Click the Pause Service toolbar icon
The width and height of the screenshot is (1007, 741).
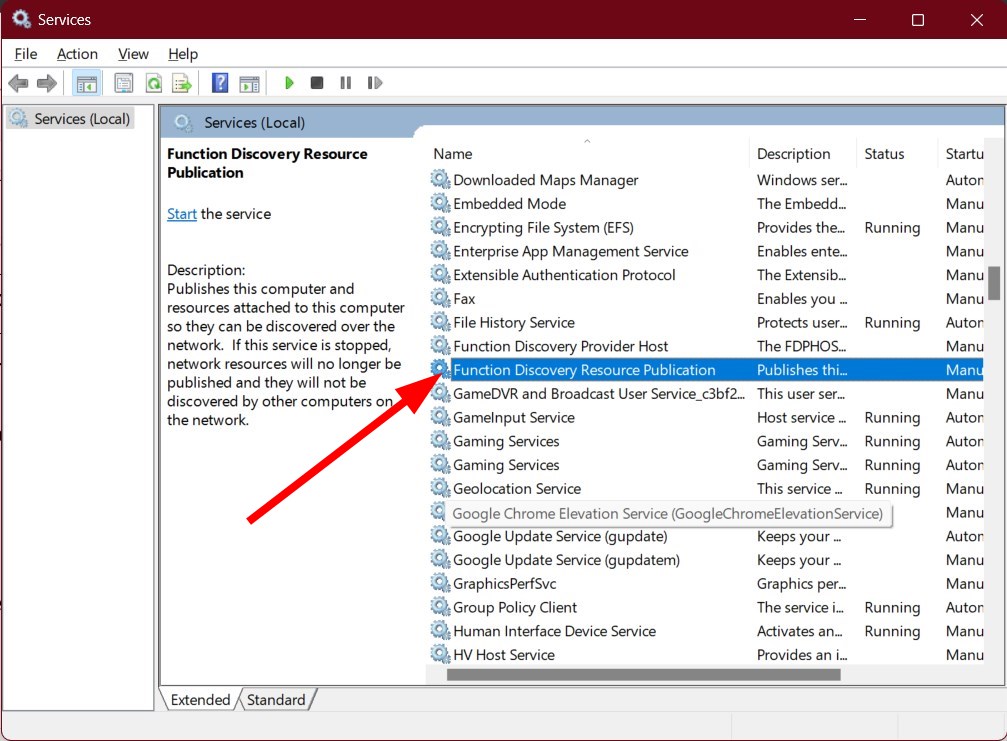pyautogui.click(x=346, y=83)
